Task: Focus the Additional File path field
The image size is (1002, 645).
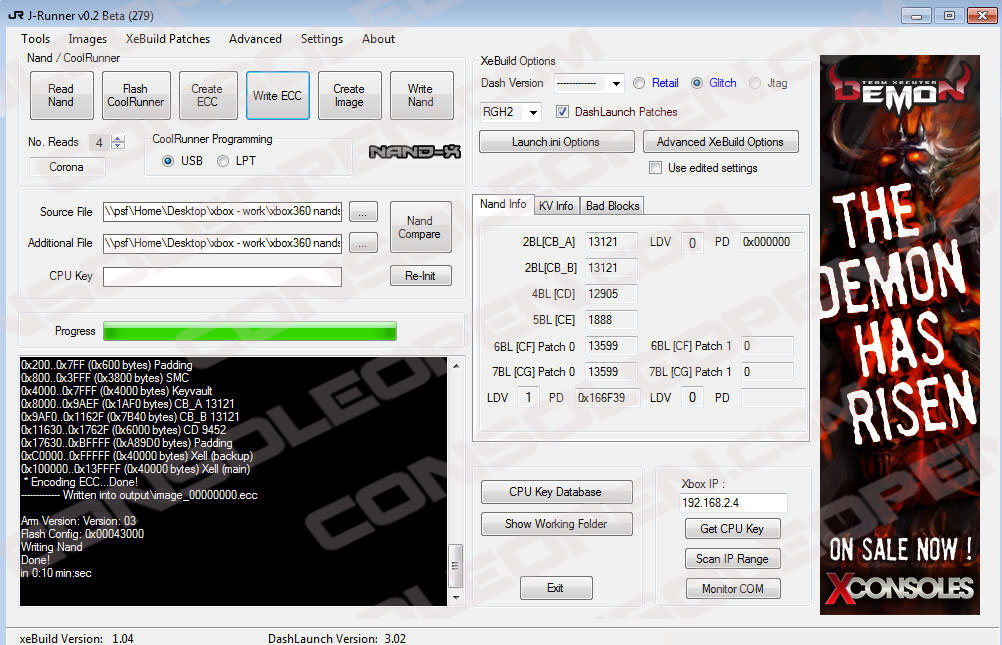Action: click(222, 244)
